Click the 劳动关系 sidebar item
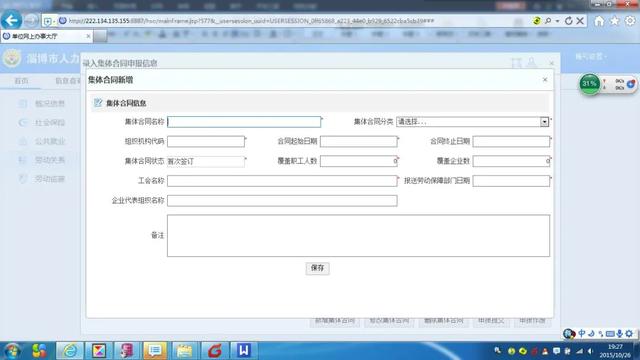Screen dimensions: 640x360 [50, 160]
